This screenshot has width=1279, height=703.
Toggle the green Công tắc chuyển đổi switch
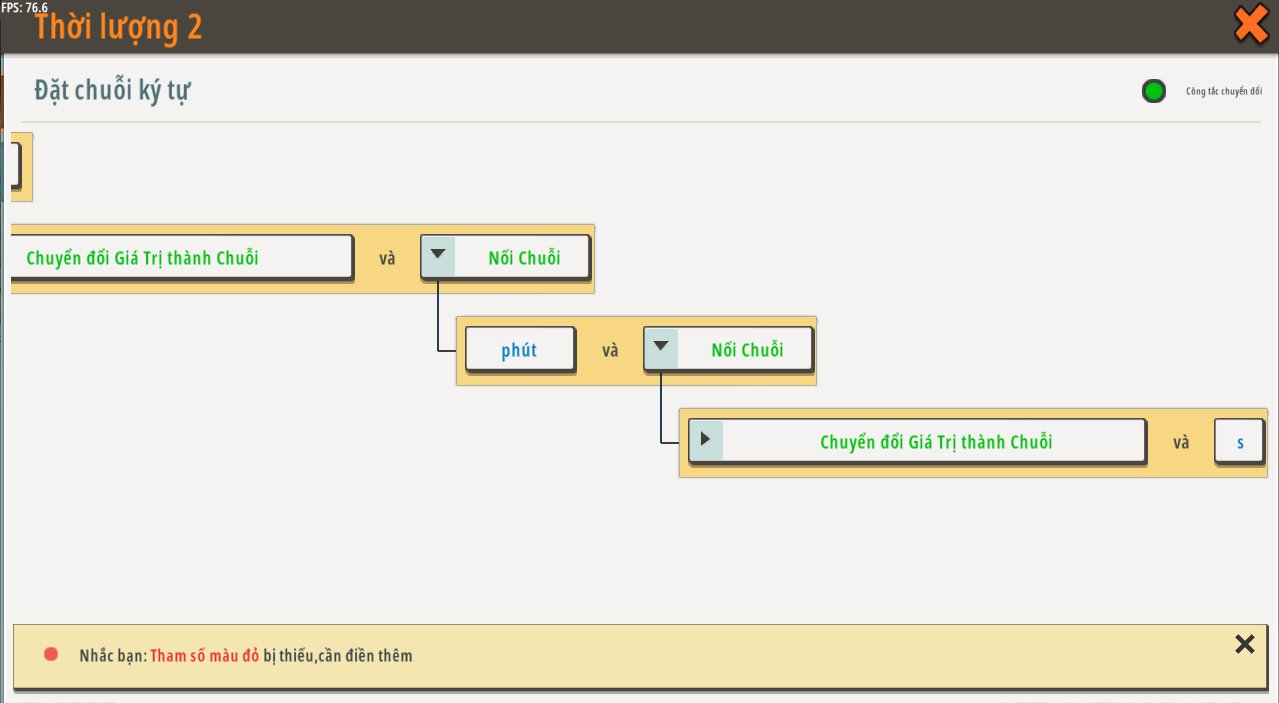1154,91
